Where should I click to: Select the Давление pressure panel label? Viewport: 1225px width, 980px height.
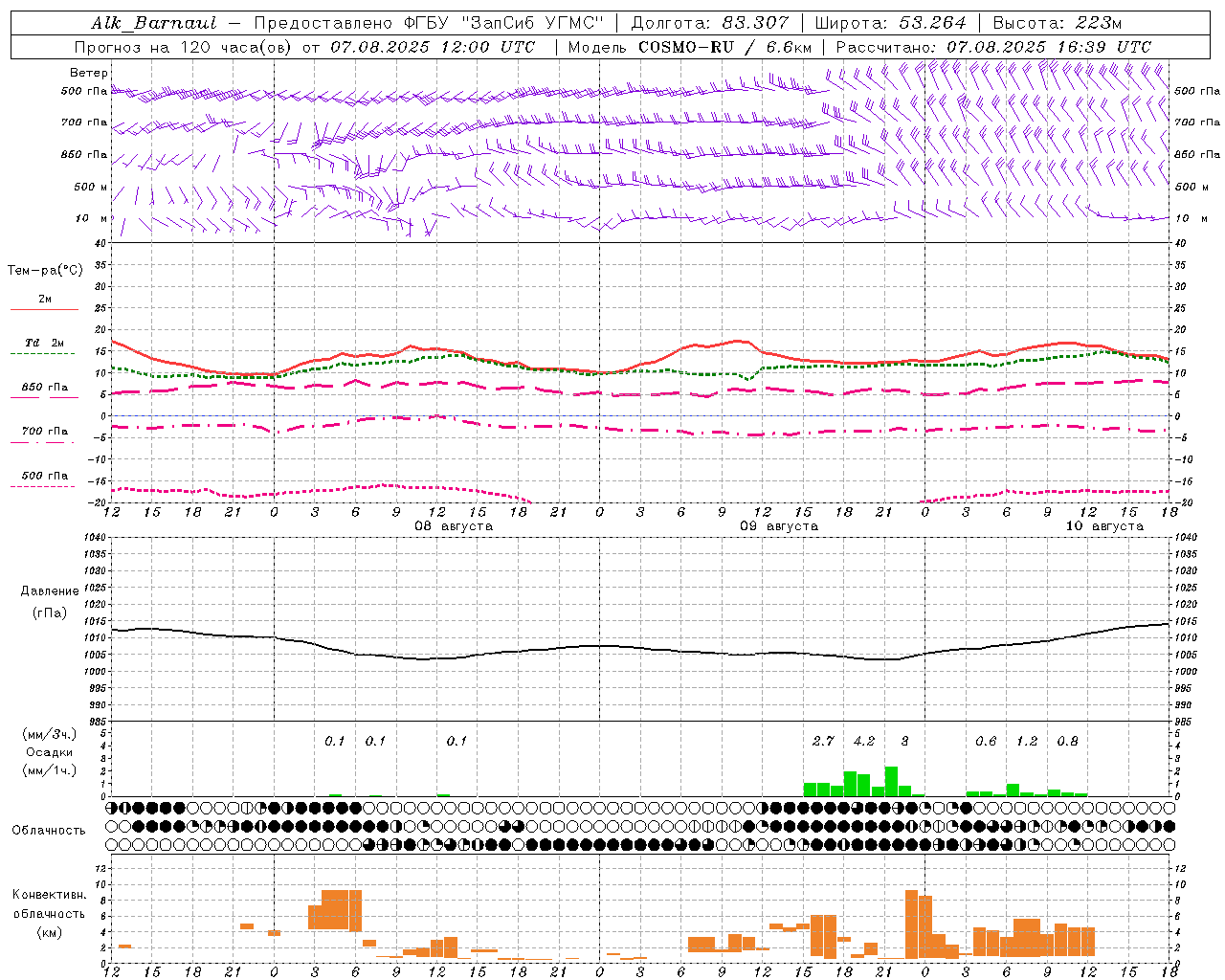[50, 591]
